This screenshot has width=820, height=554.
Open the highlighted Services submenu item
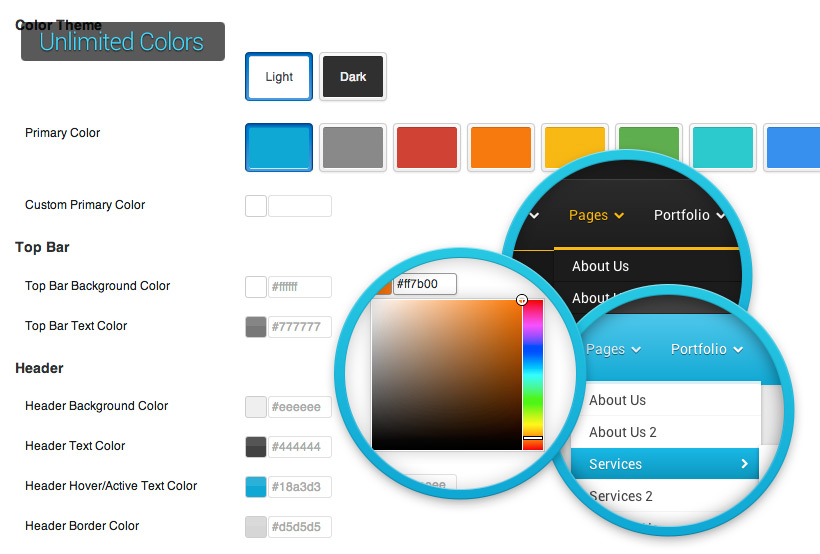pos(665,464)
